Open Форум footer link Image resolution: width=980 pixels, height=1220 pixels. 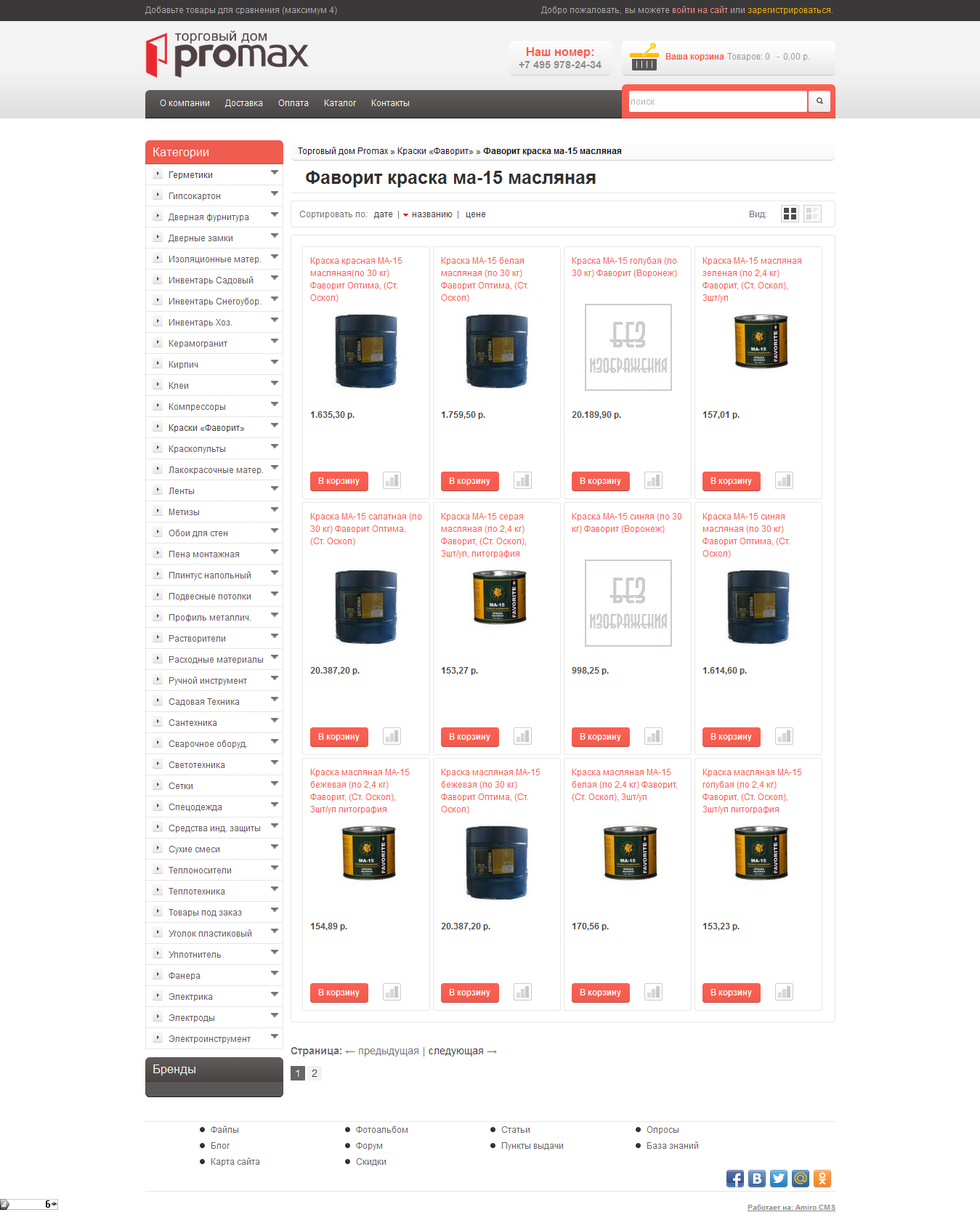tap(369, 1146)
